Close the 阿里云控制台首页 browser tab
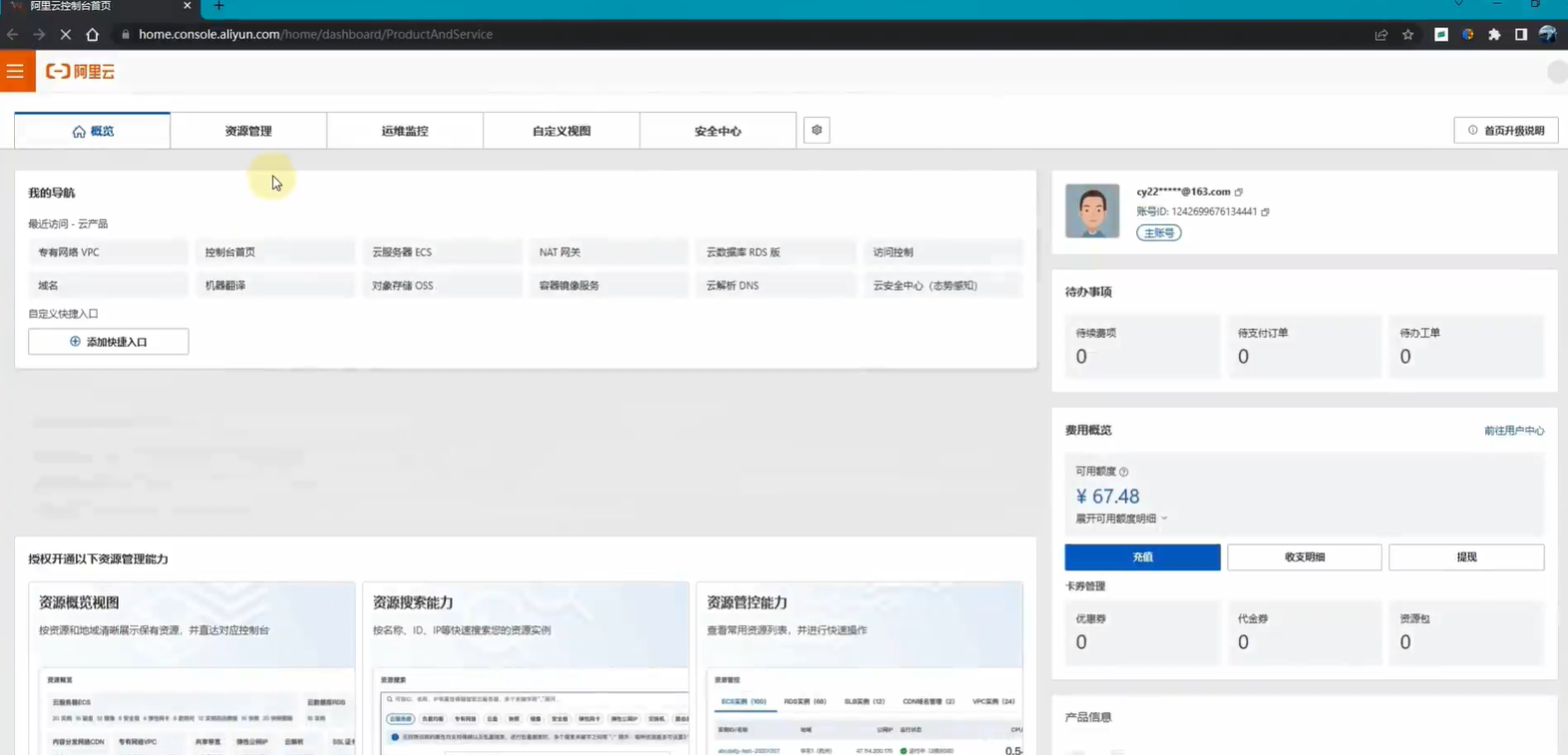This screenshot has height=755, width=1568. [187, 6]
